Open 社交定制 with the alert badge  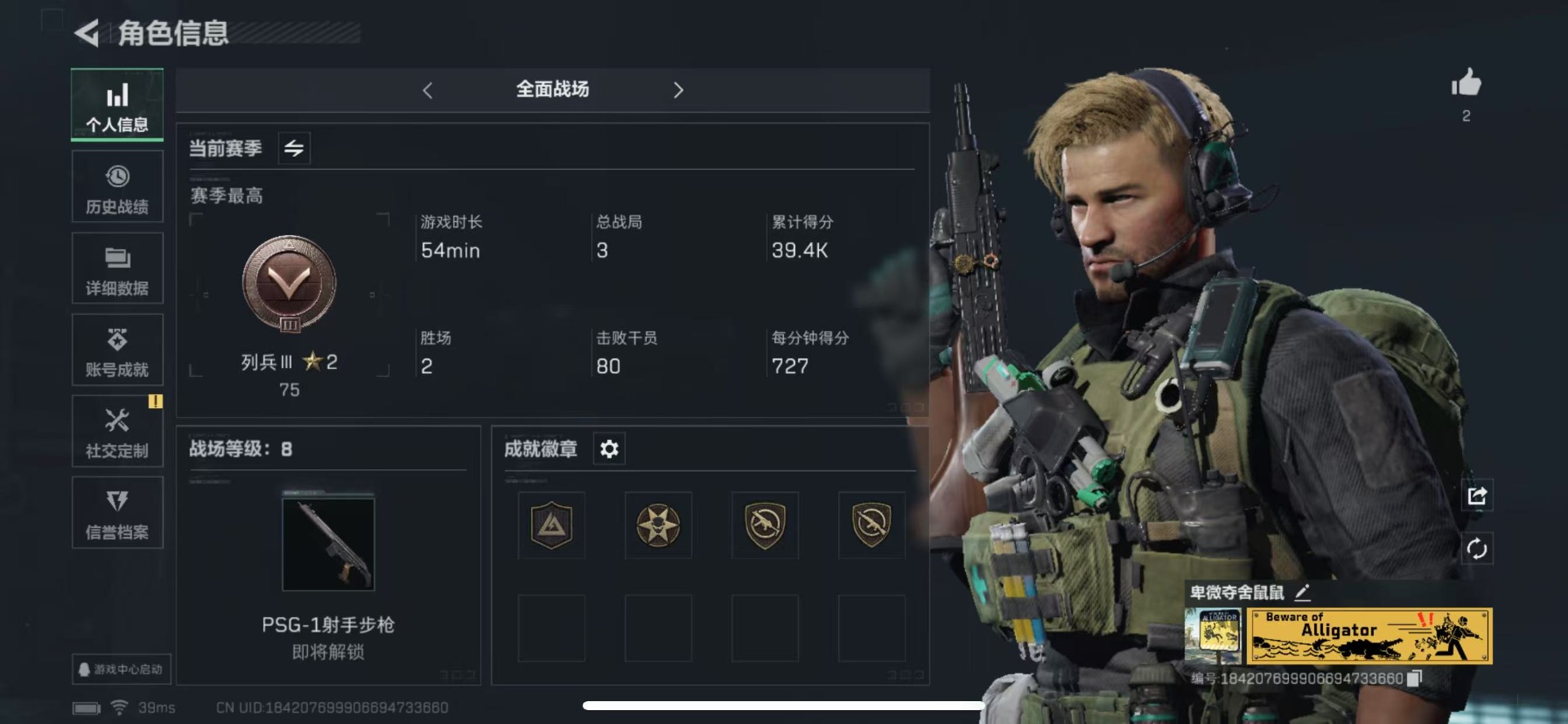[117, 432]
